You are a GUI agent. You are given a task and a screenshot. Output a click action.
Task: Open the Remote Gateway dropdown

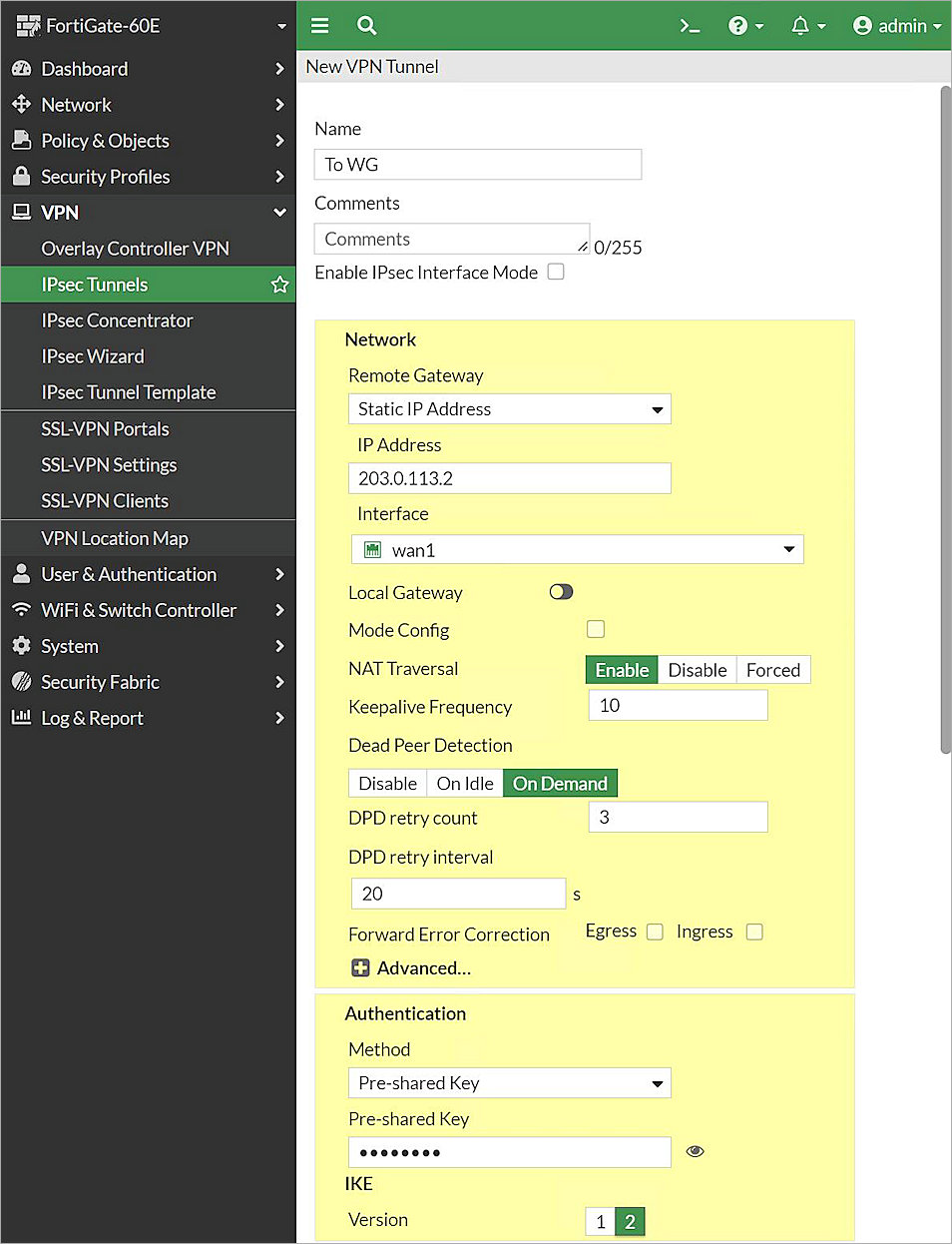point(509,409)
